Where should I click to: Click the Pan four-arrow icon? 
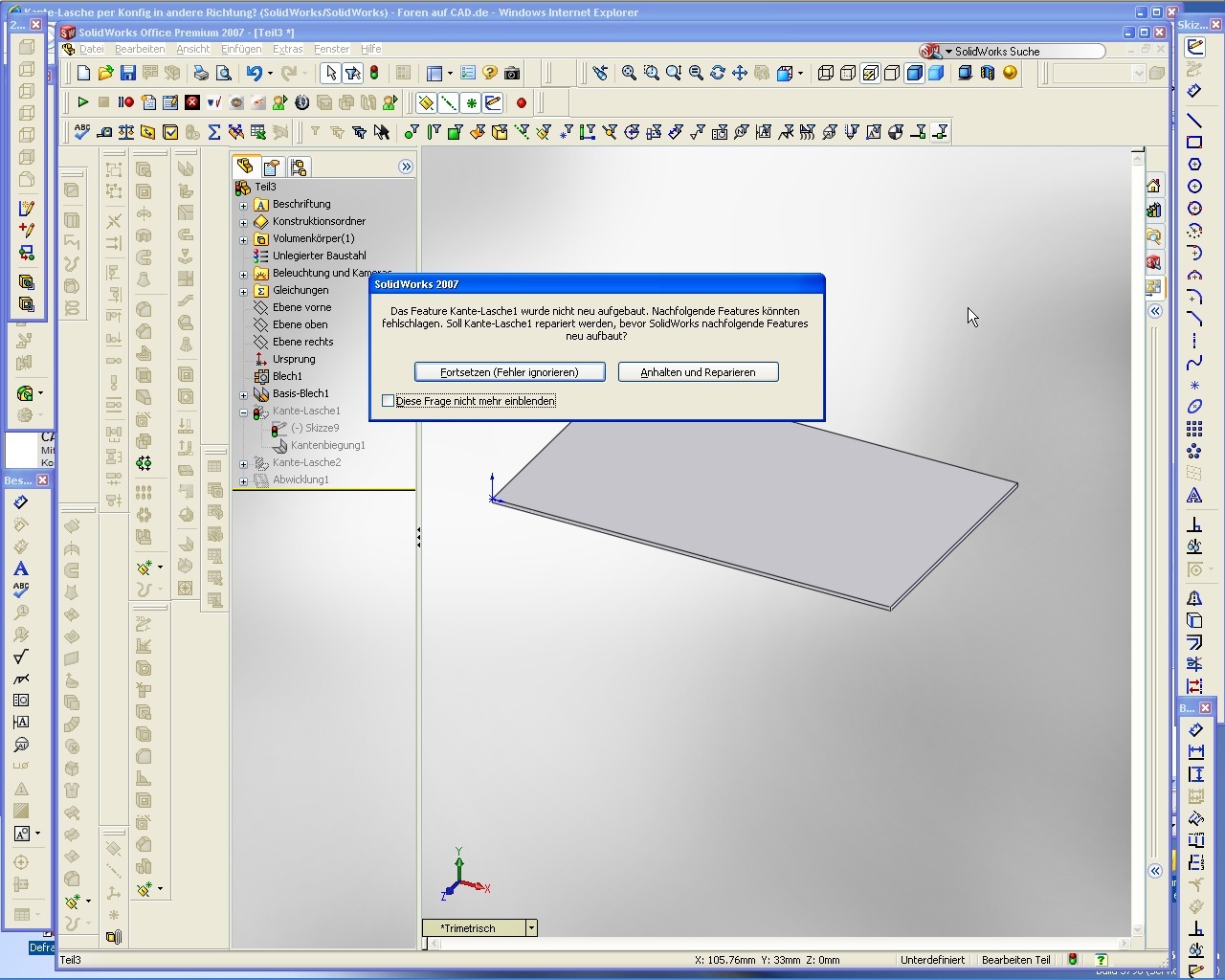(740, 73)
